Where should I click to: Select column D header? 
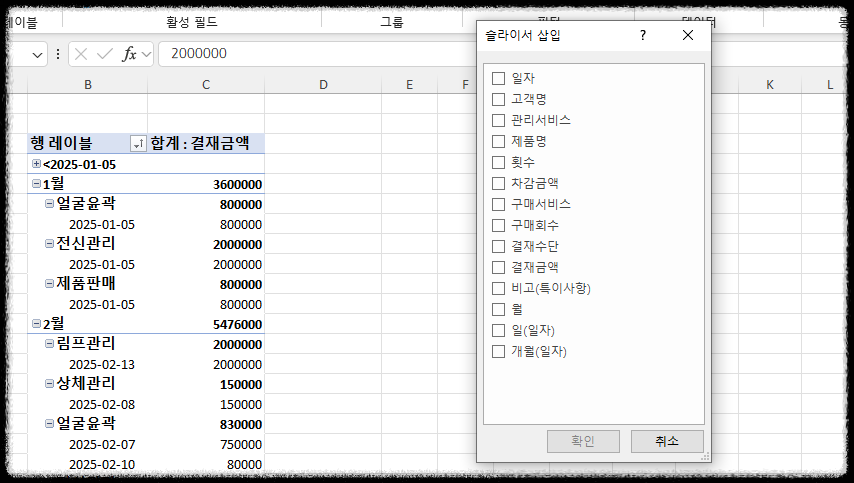point(324,85)
